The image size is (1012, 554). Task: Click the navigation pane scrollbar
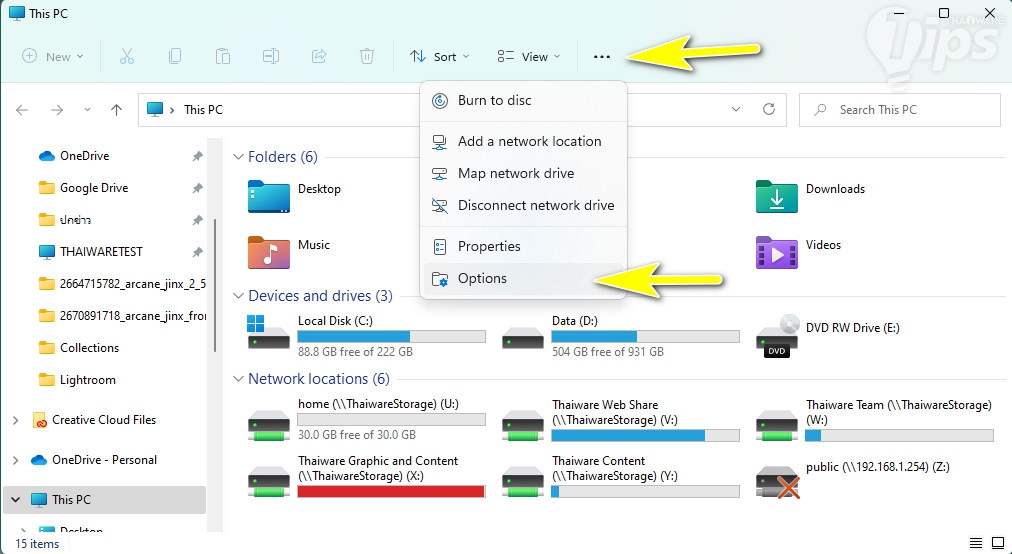pos(214,284)
